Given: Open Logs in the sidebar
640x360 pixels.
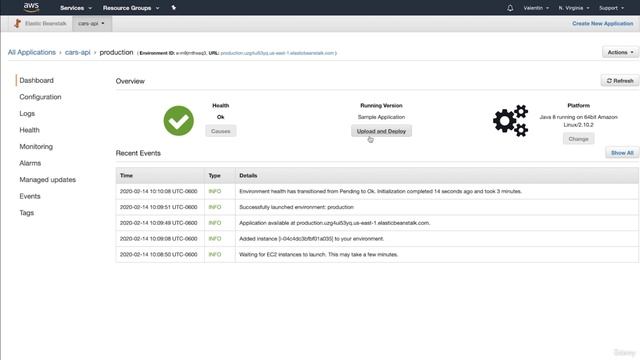Looking at the screenshot, I should [27, 113].
